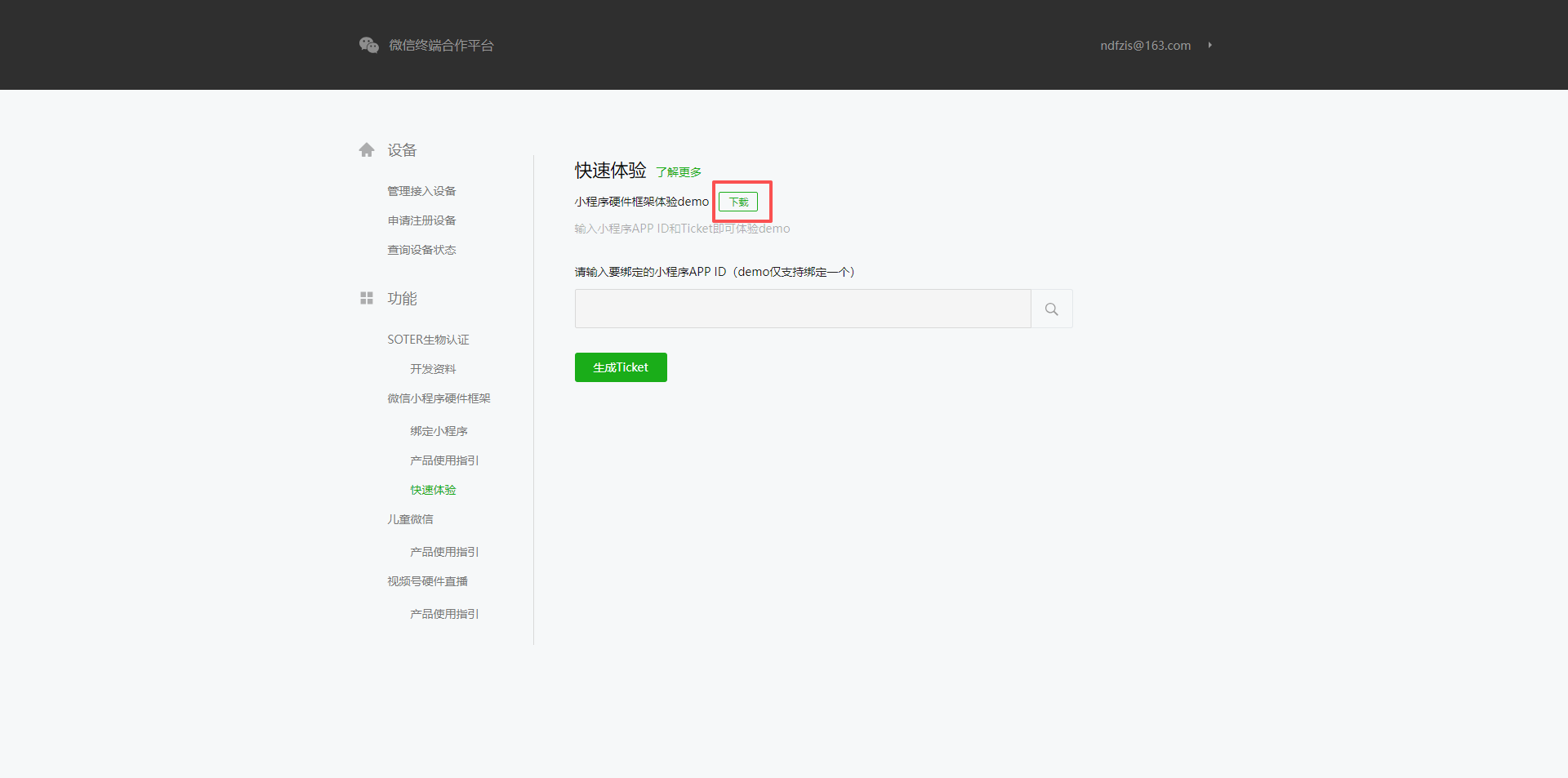This screenshot has height=778, width=1568.
Task: Select 查询设备状态 in the sidebar
Action: point(421,250)
